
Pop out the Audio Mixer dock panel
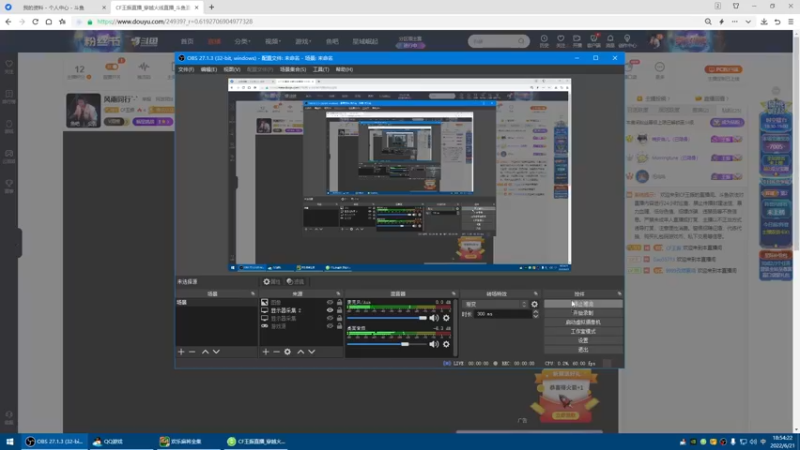pyautogui.click(x=454, y=294)
